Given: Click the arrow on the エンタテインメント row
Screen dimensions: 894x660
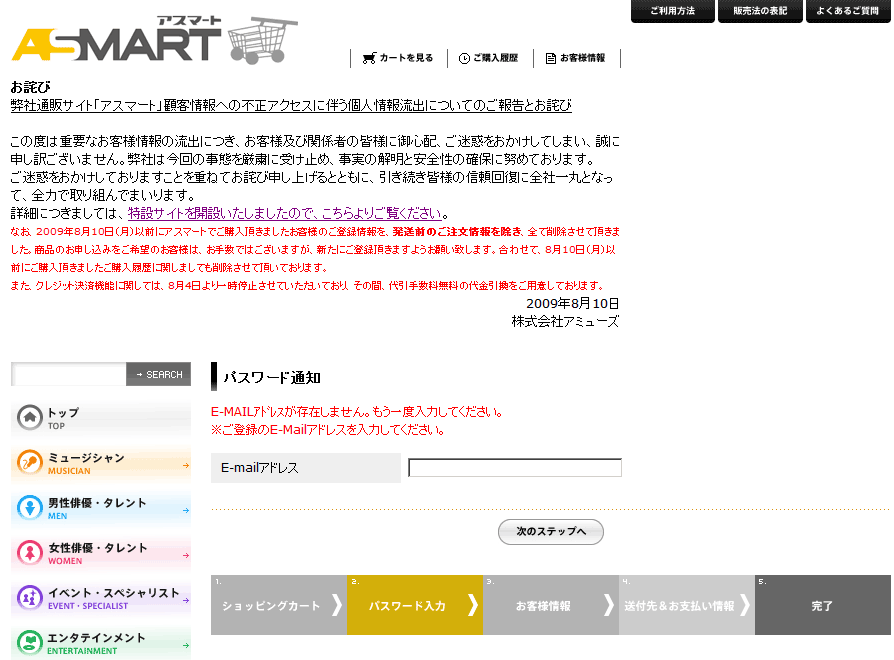Looking at the screenshot, I should click(x=186, y=646).
